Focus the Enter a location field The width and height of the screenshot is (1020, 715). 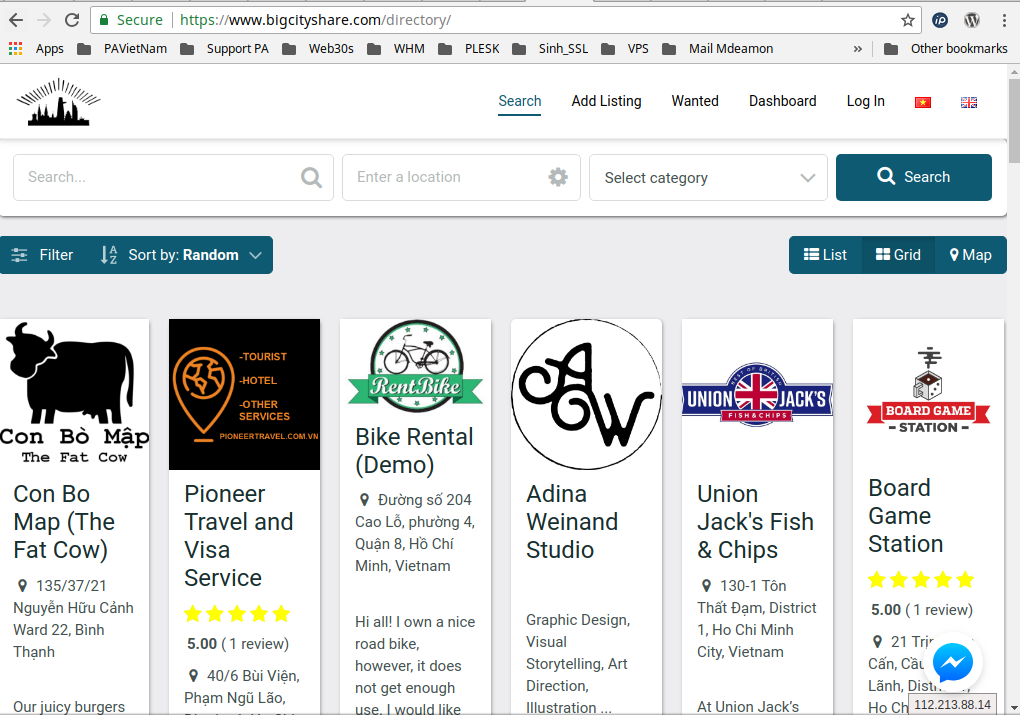[461, 177]
